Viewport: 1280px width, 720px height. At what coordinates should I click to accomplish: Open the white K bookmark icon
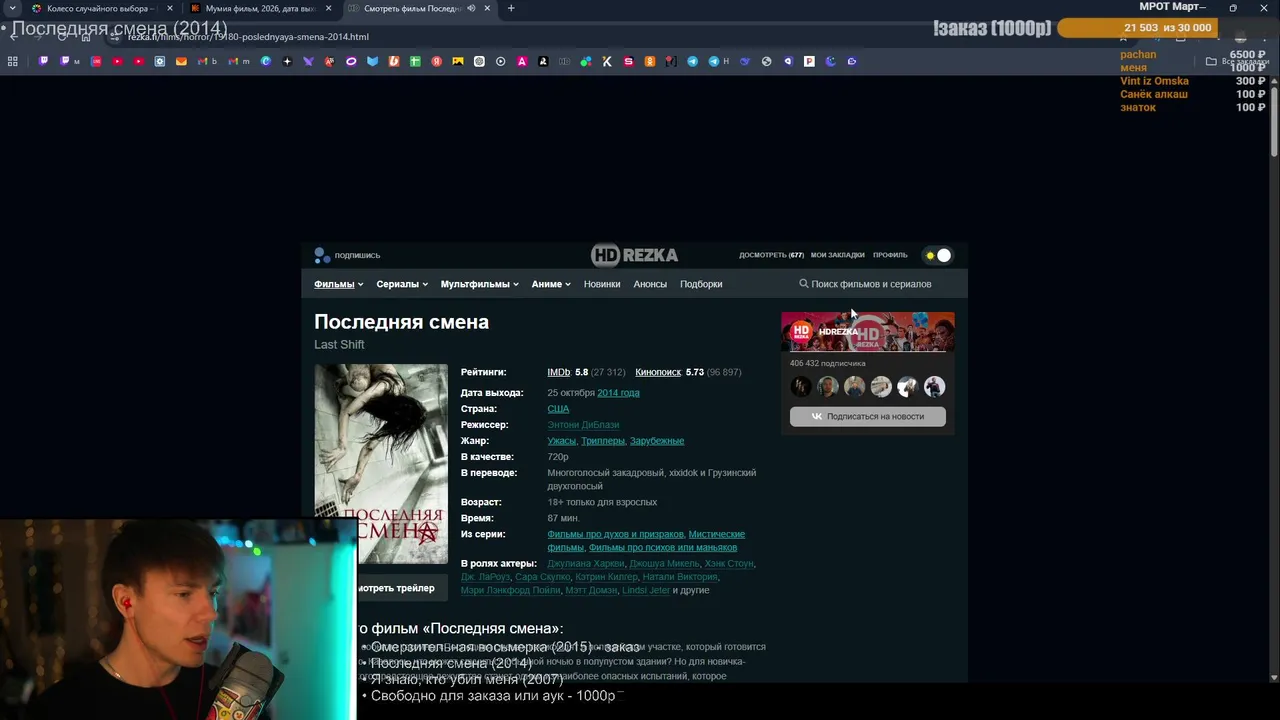(x=607, y=61)
